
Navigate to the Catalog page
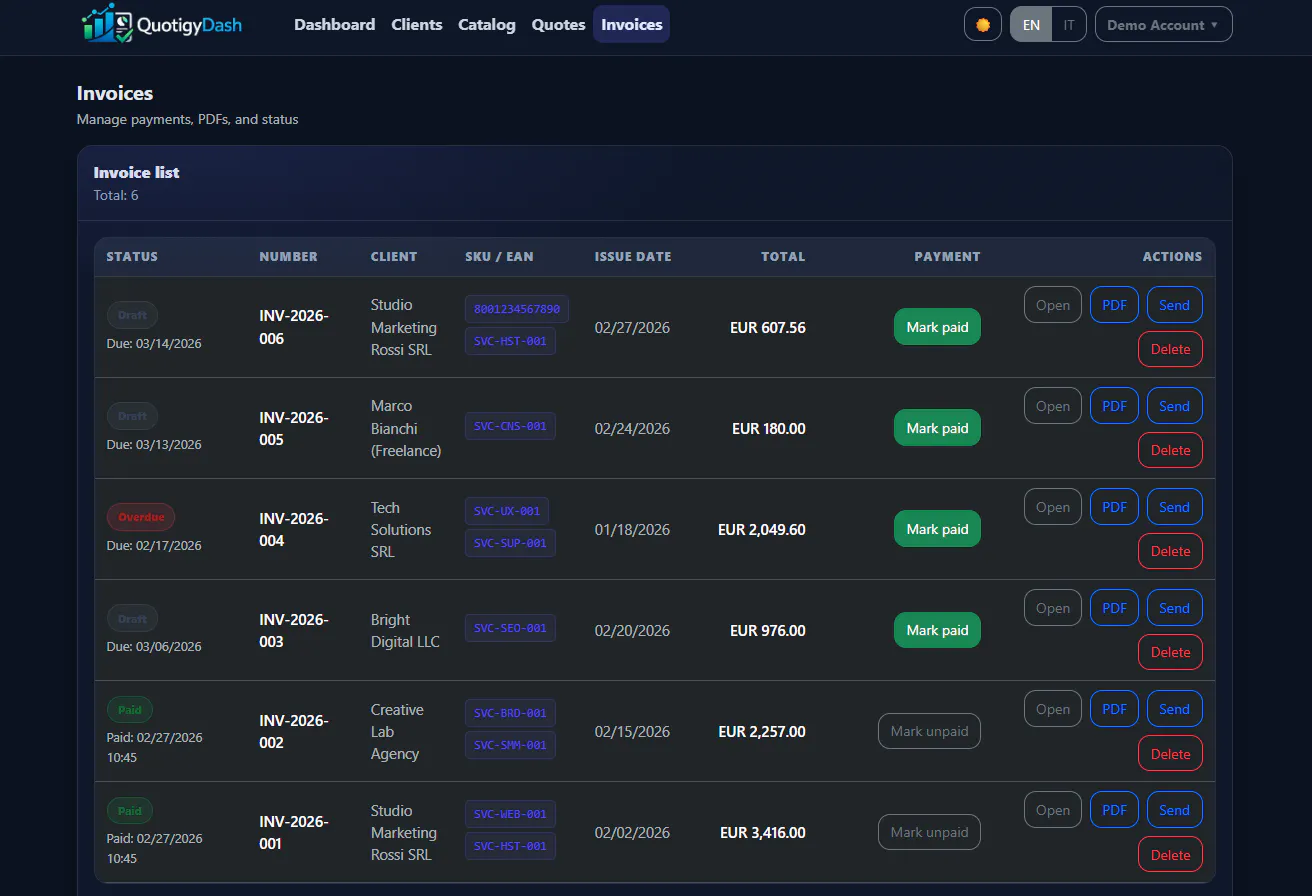(x=487, y=25)
